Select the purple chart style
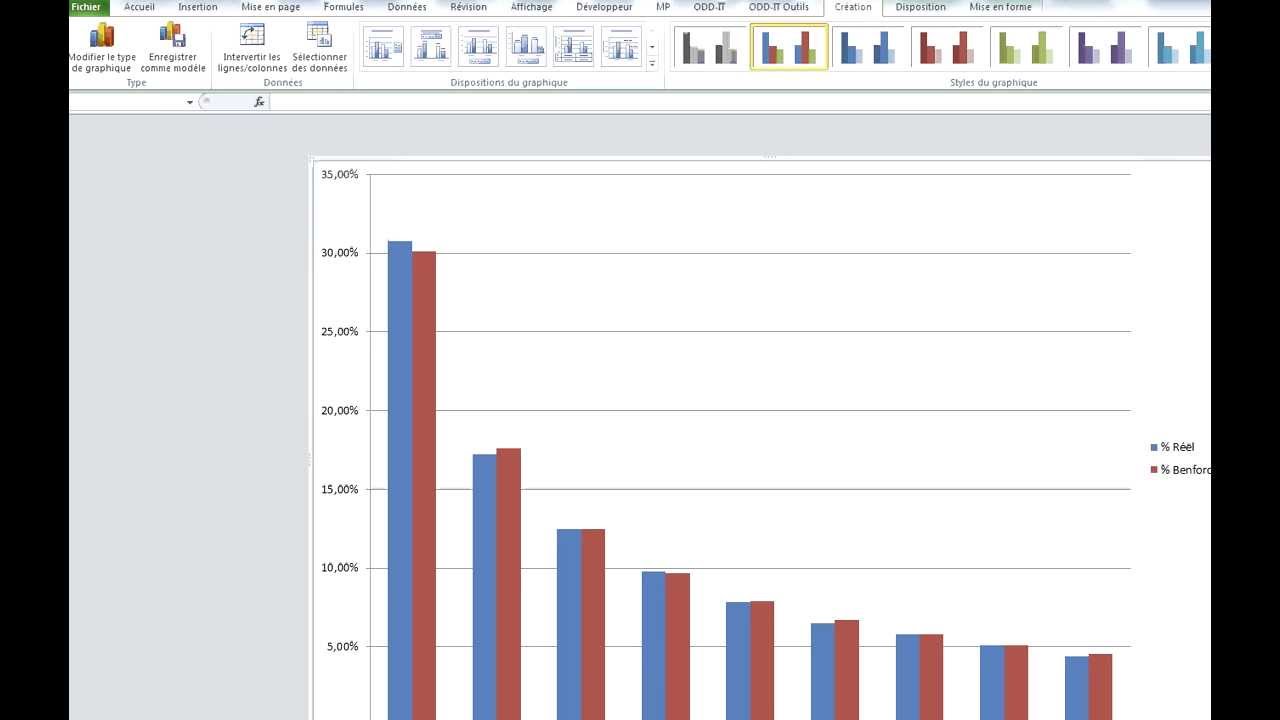This screenshot has width=1280, height=720. [x=1106, y=47]
